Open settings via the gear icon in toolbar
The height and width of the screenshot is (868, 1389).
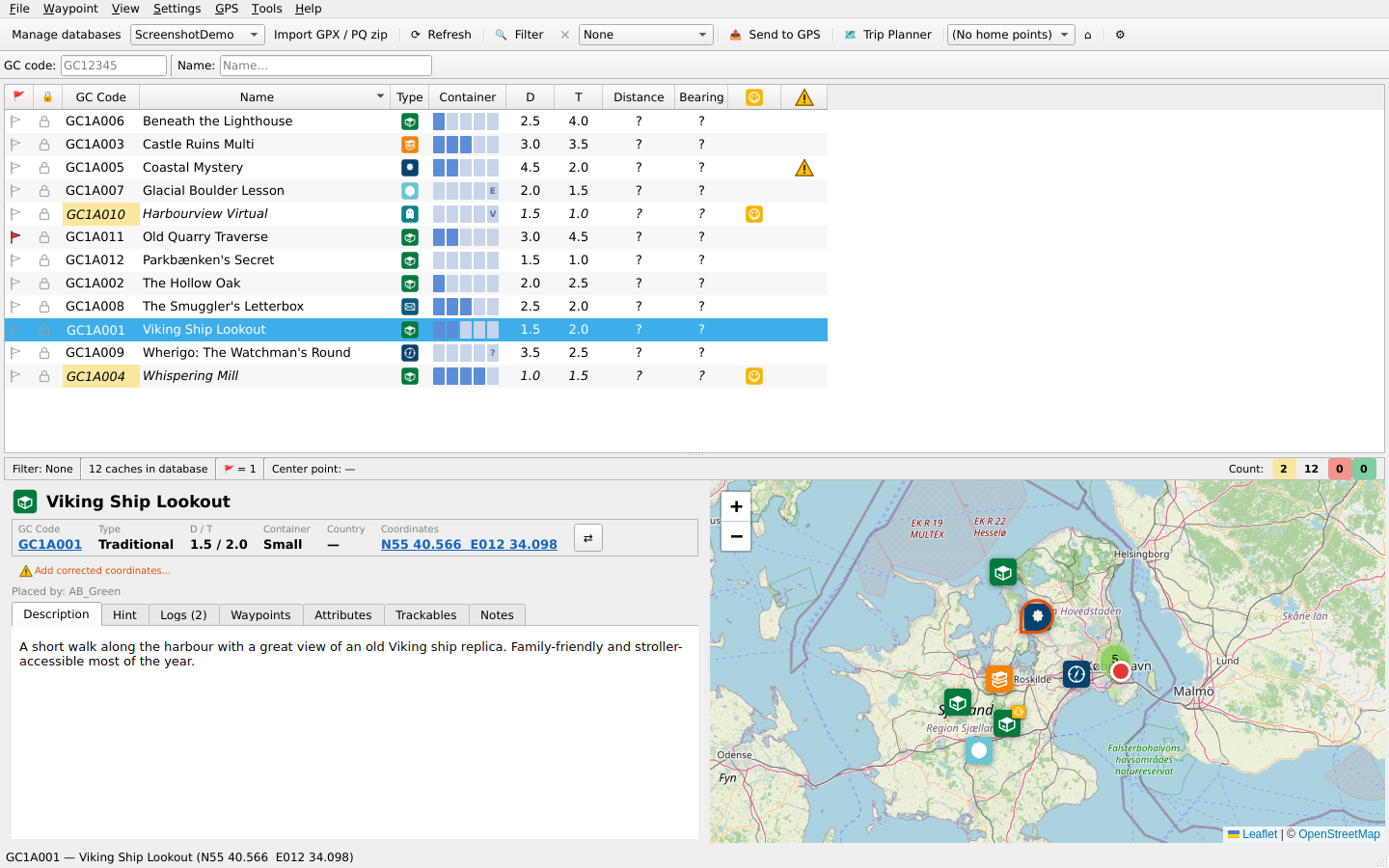pyautogui.click(x=1120, y=35)
